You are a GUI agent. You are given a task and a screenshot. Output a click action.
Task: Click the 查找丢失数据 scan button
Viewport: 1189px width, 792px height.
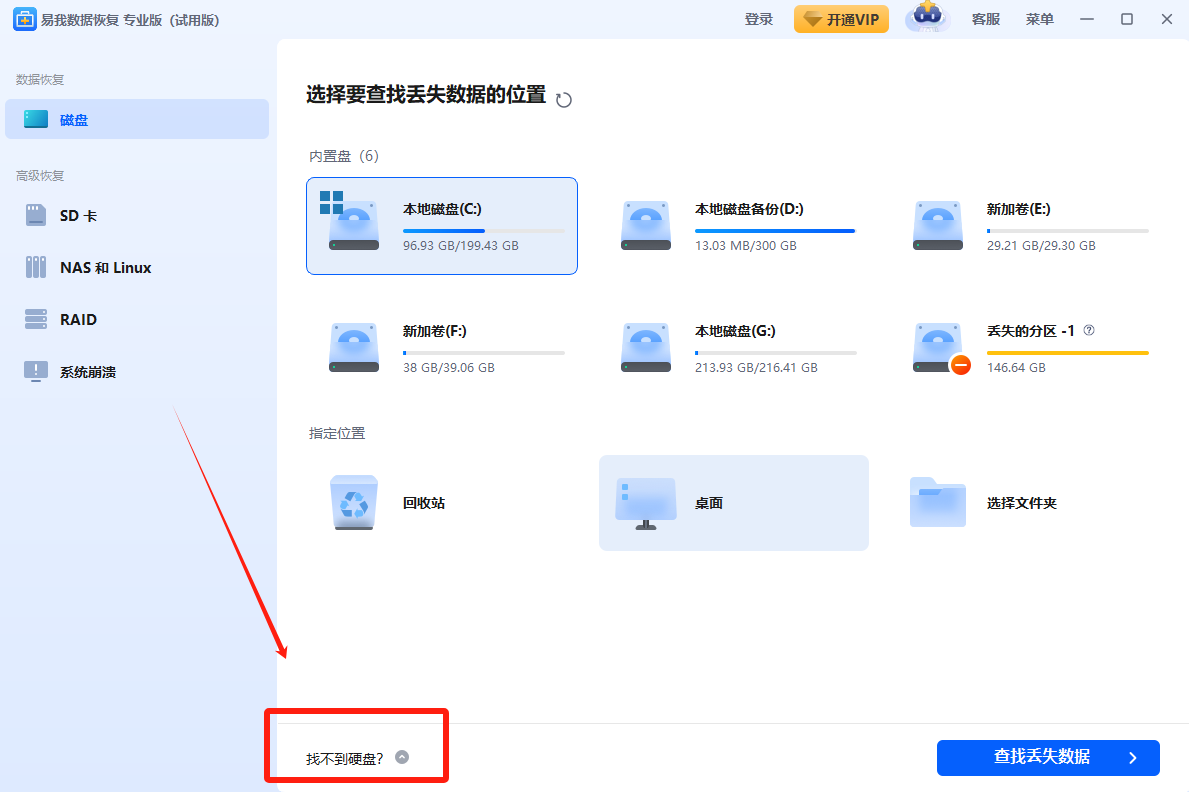tap(1047, 757)
